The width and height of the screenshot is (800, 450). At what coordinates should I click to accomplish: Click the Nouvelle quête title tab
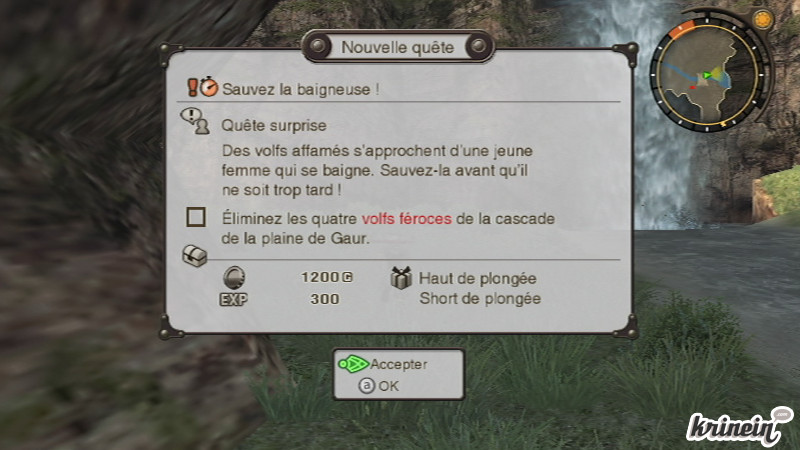397,47
